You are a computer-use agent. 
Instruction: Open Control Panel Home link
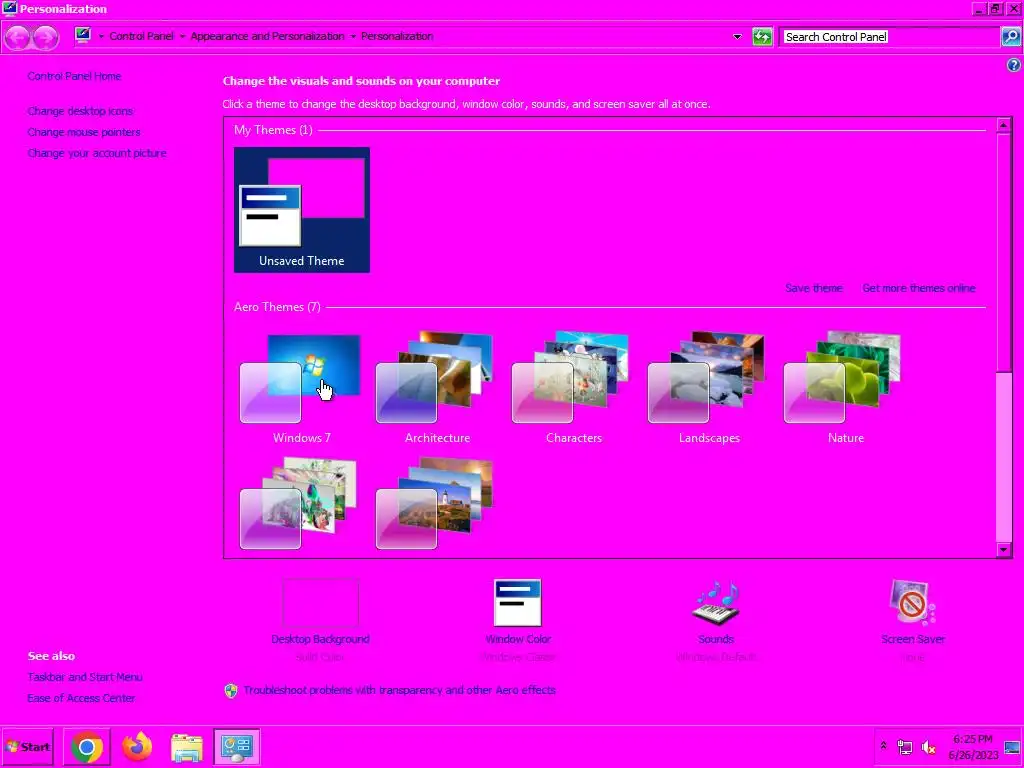[x=74, y=76]
